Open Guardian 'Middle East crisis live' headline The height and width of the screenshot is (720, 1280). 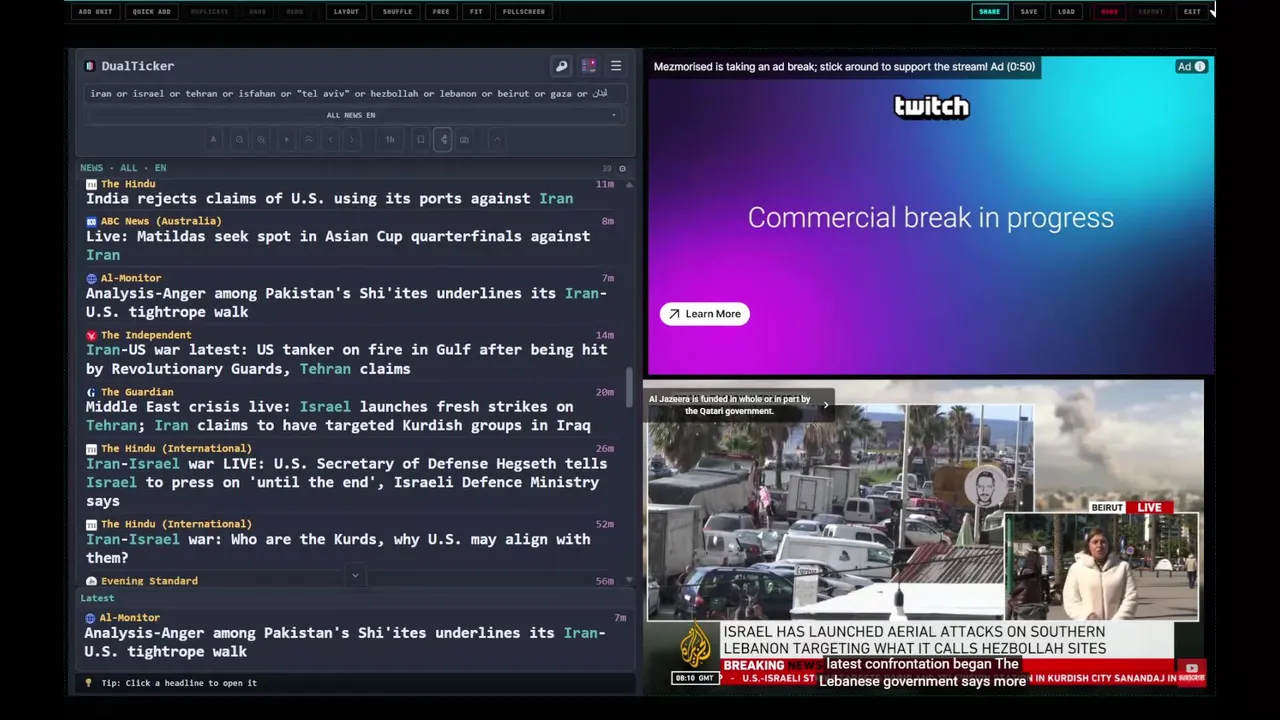coord(338,416)
